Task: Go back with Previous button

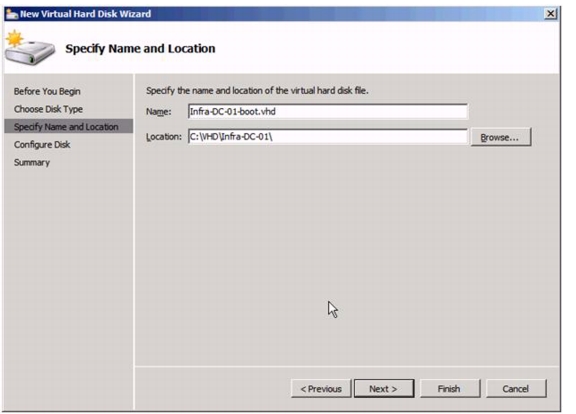Action: [321, 389]
